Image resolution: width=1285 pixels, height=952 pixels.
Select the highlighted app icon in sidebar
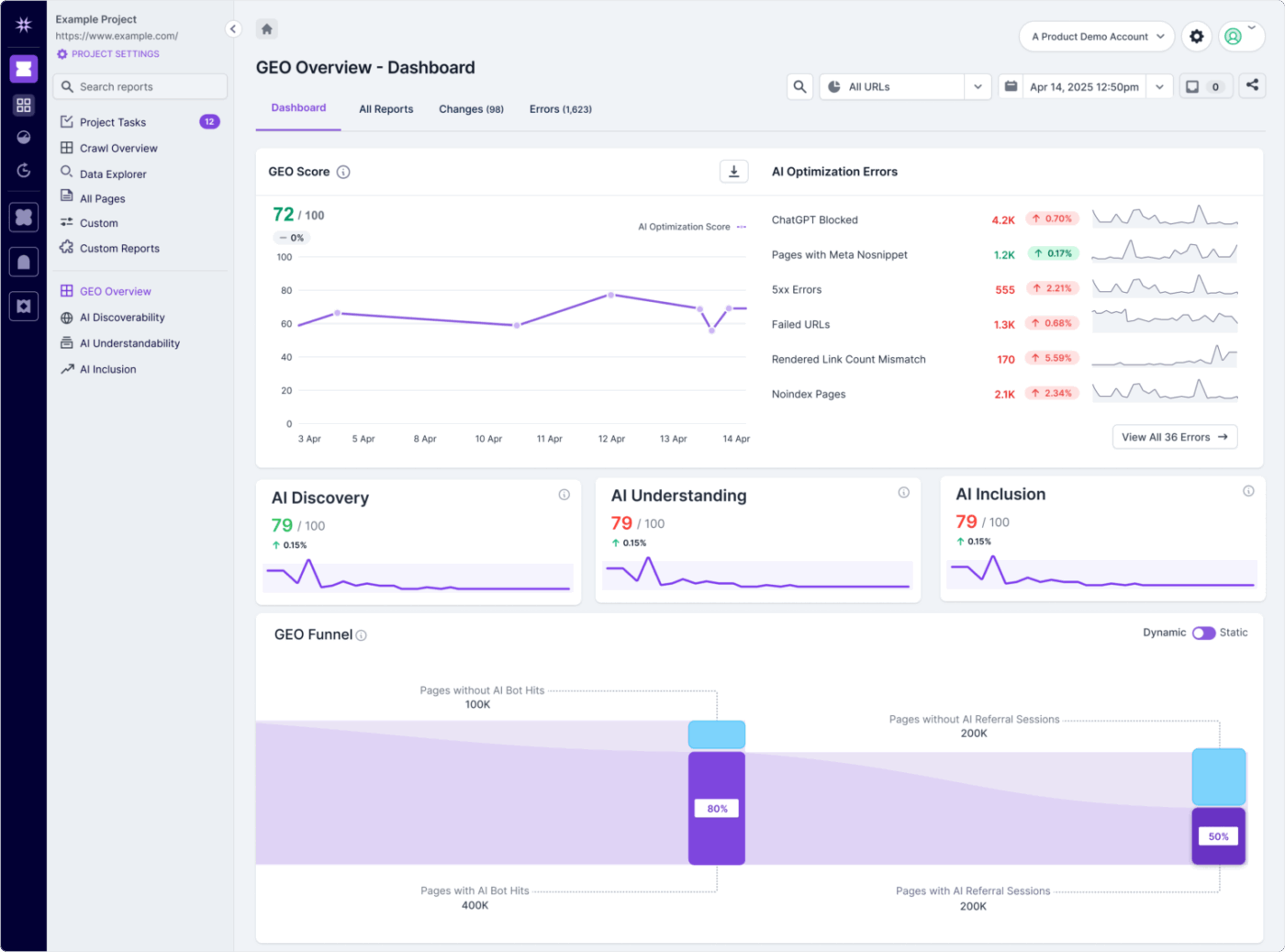pyautogui.click(x=24, y=69)
